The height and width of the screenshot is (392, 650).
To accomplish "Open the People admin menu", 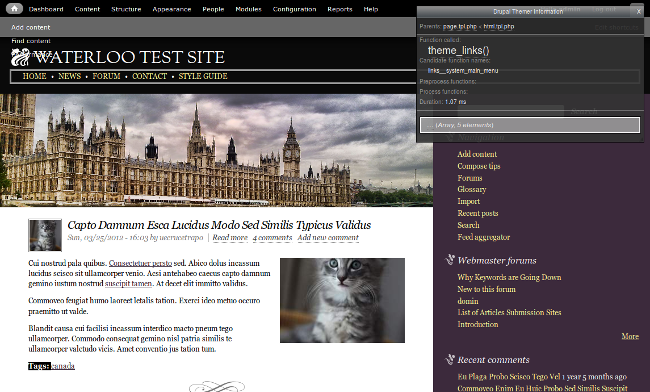I will point(213,9).
